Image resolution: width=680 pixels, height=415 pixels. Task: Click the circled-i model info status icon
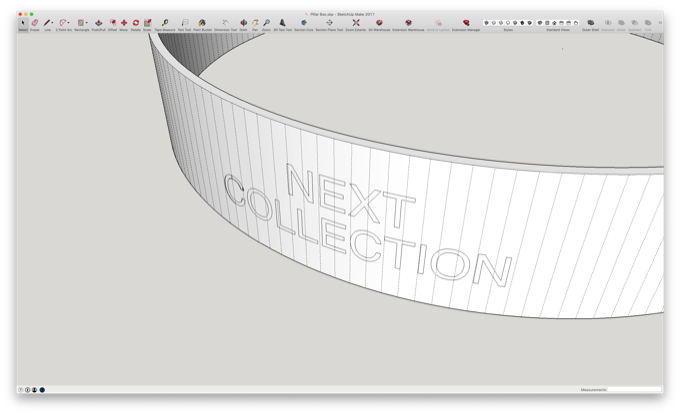27,390
